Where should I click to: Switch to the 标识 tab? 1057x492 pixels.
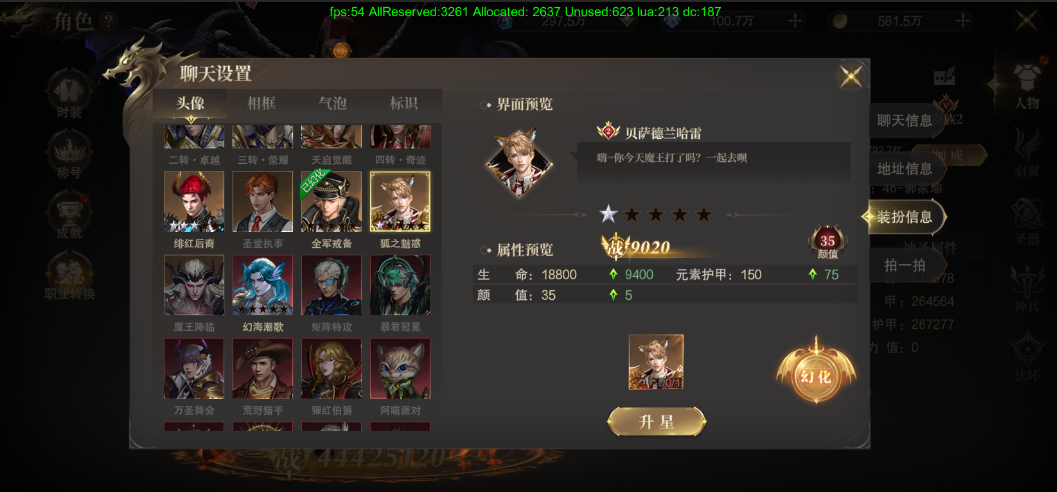pyautogui.click(x=404, y=104)
